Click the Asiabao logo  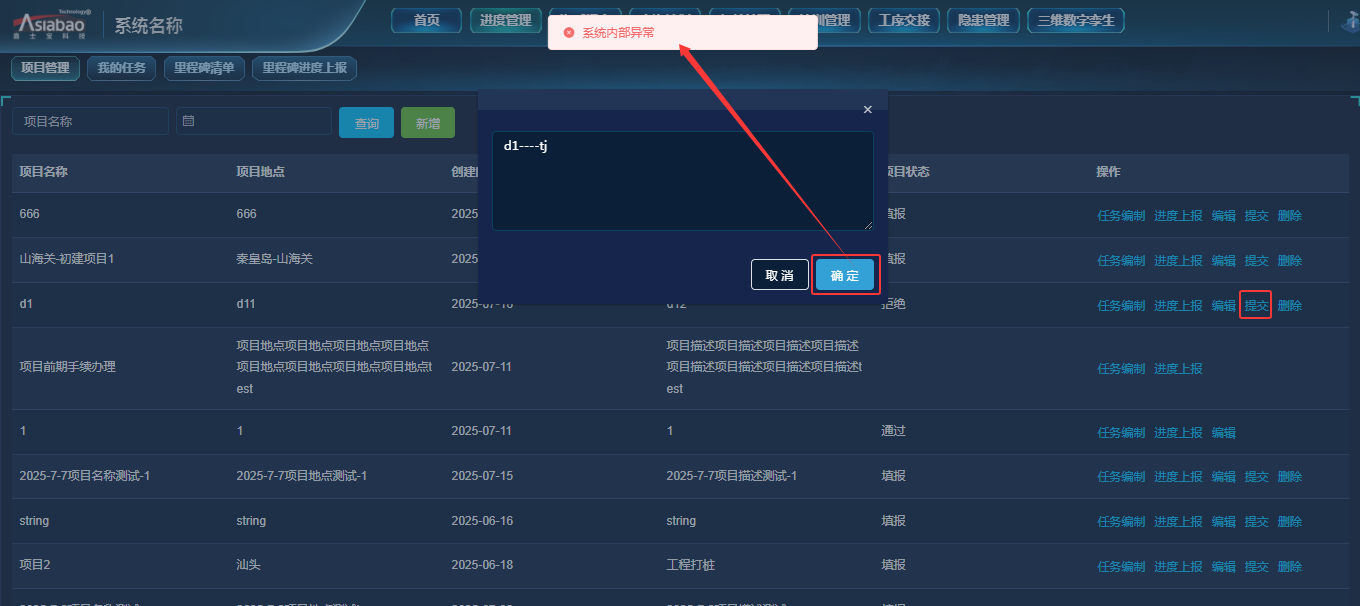(49, 23)
